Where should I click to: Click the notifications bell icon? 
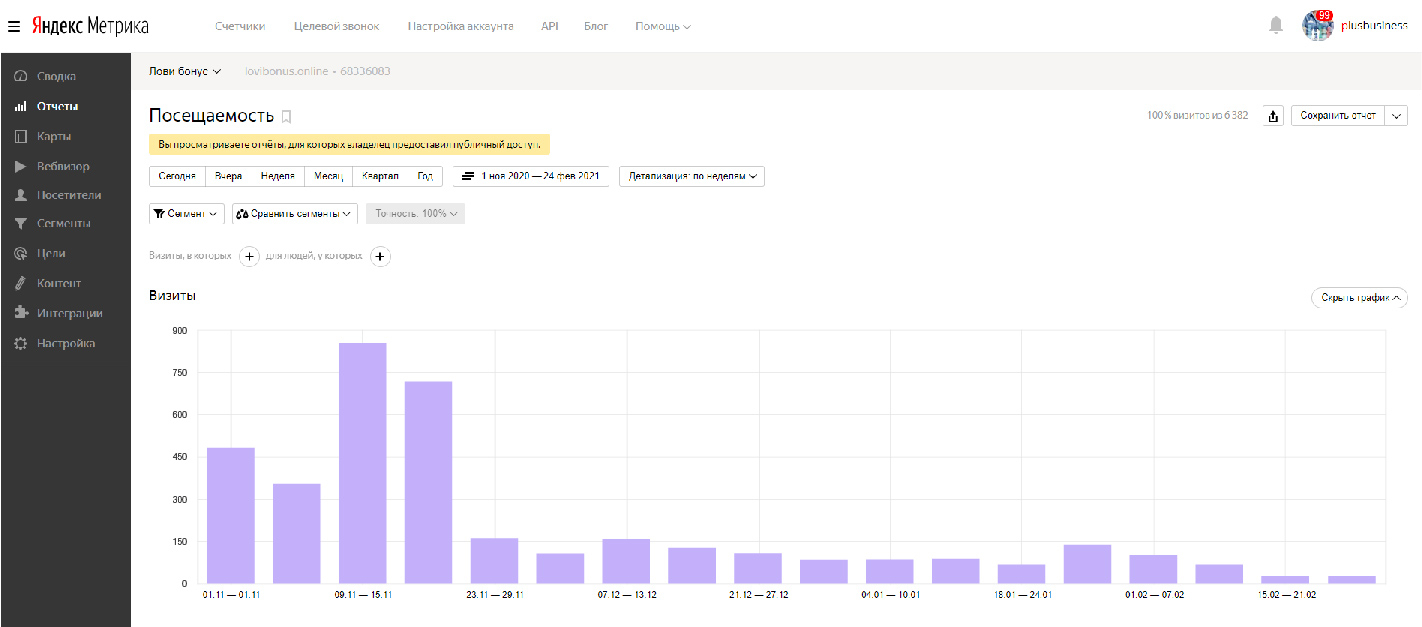1275,25
